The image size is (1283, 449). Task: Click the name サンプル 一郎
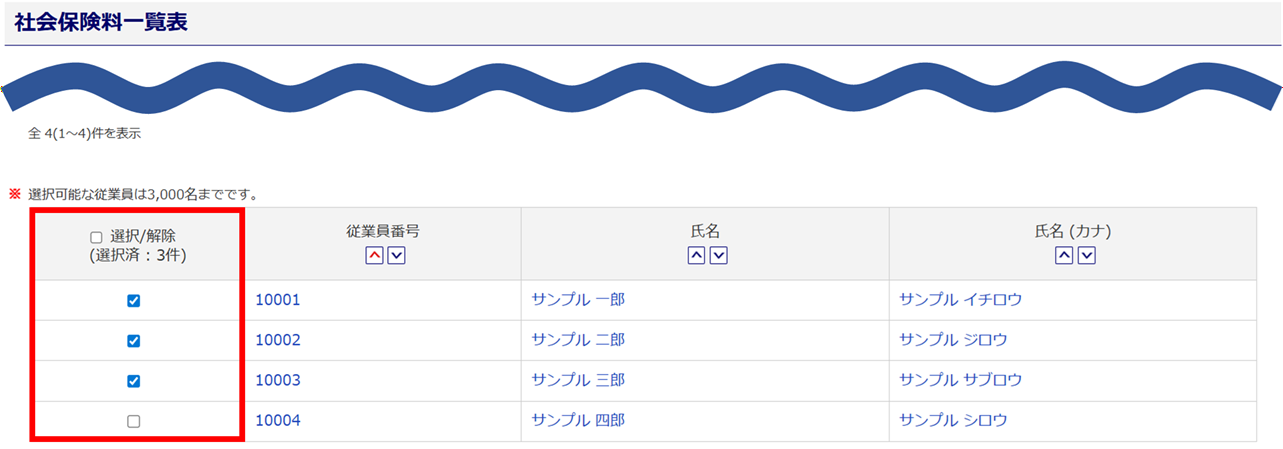click(578, 300)
